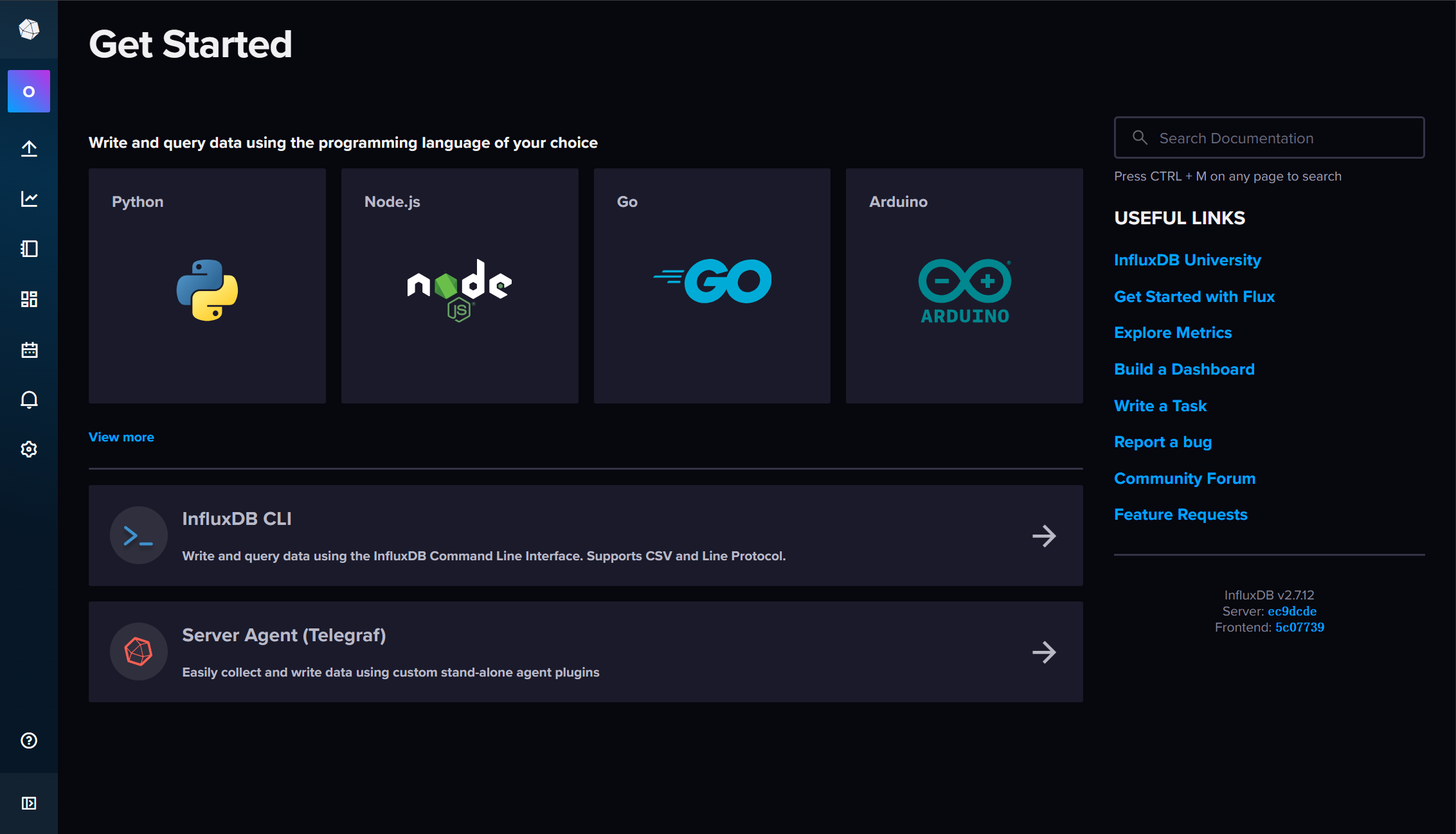Image resolution: width=1456 pixels, height=834 pixels.
Task: Click server commit ec9dcde link
Action: coord(1292,611)
